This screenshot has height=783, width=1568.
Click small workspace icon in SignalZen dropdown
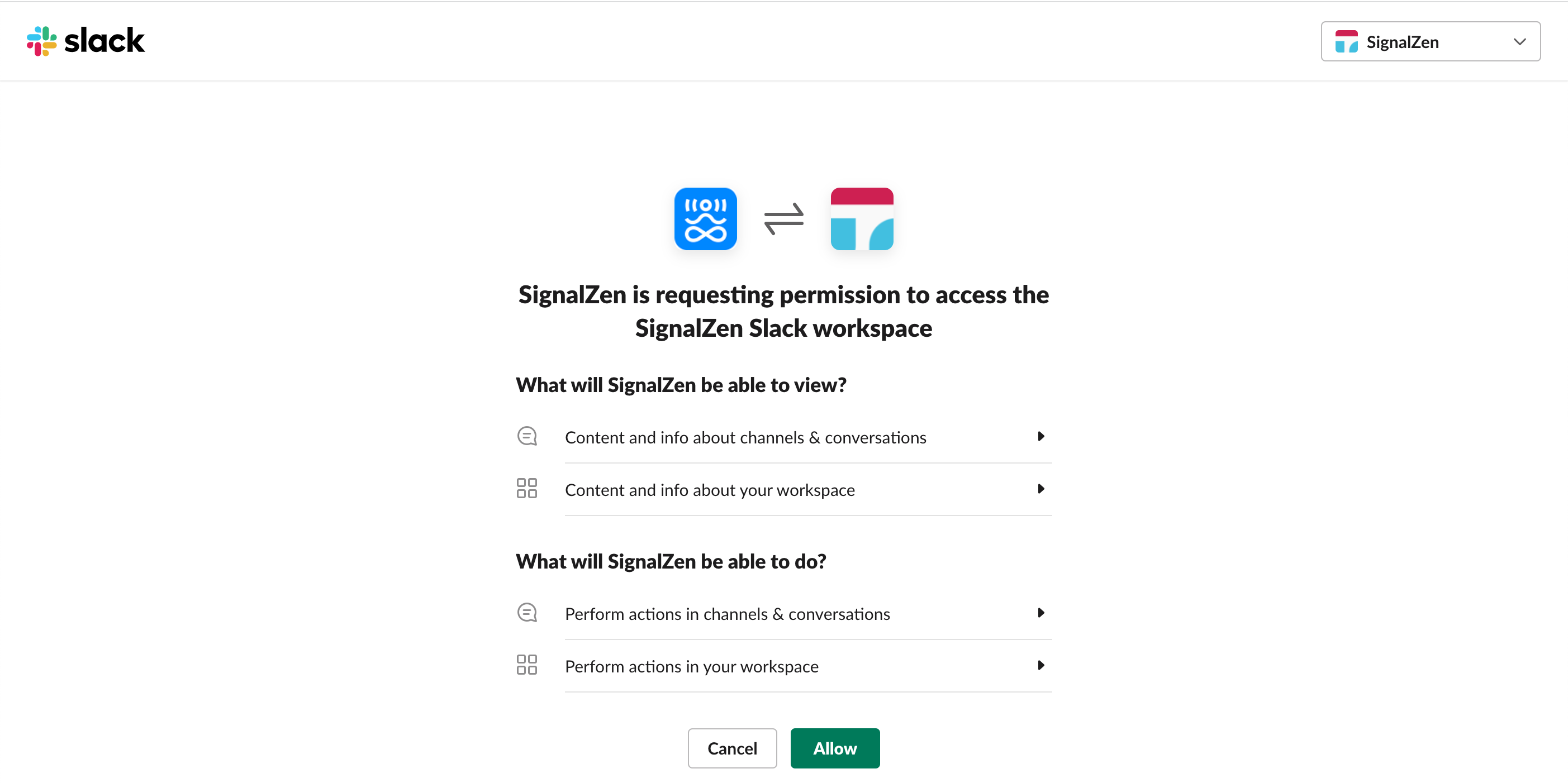1346,42
